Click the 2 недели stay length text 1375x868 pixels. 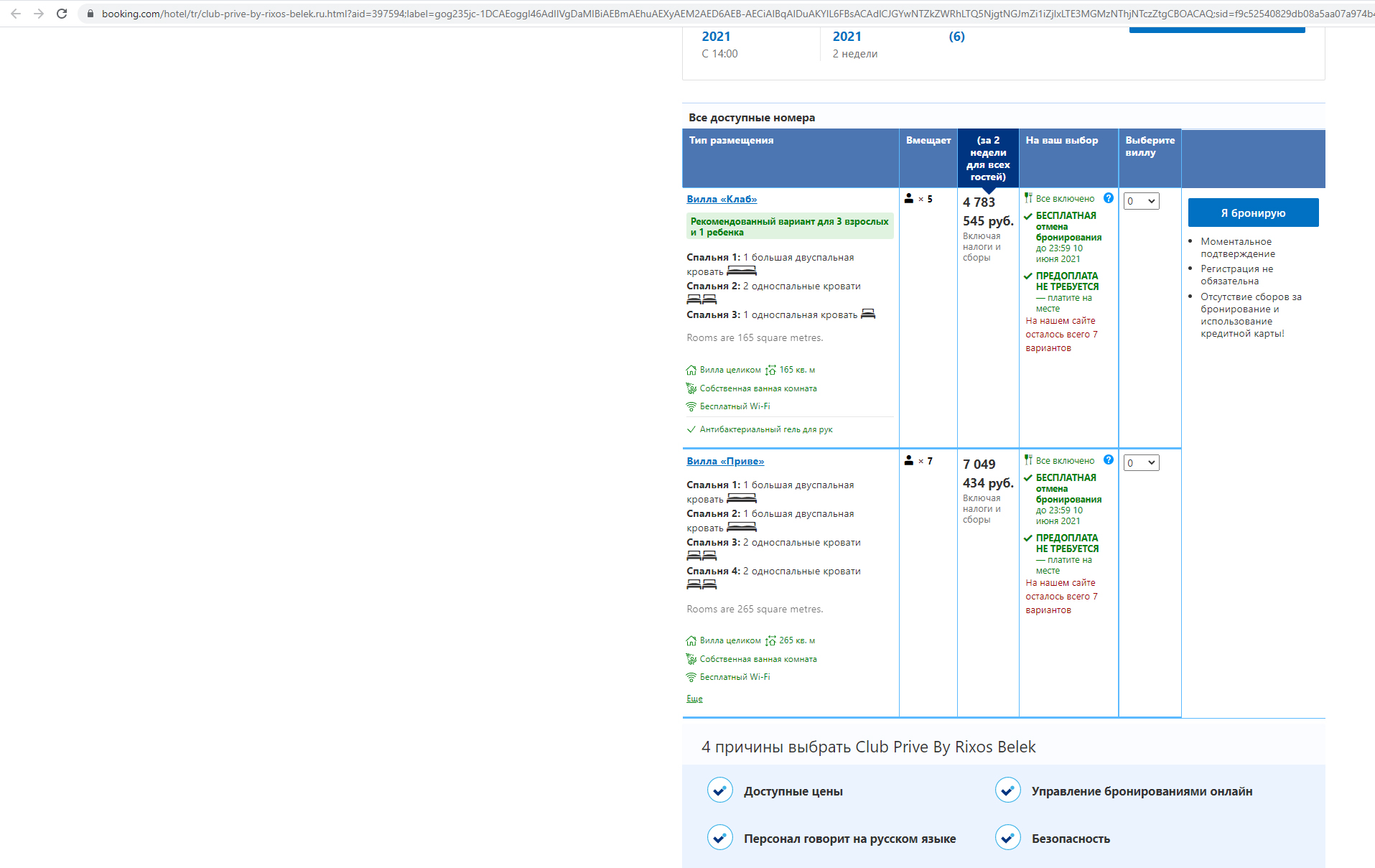(854, 54)
